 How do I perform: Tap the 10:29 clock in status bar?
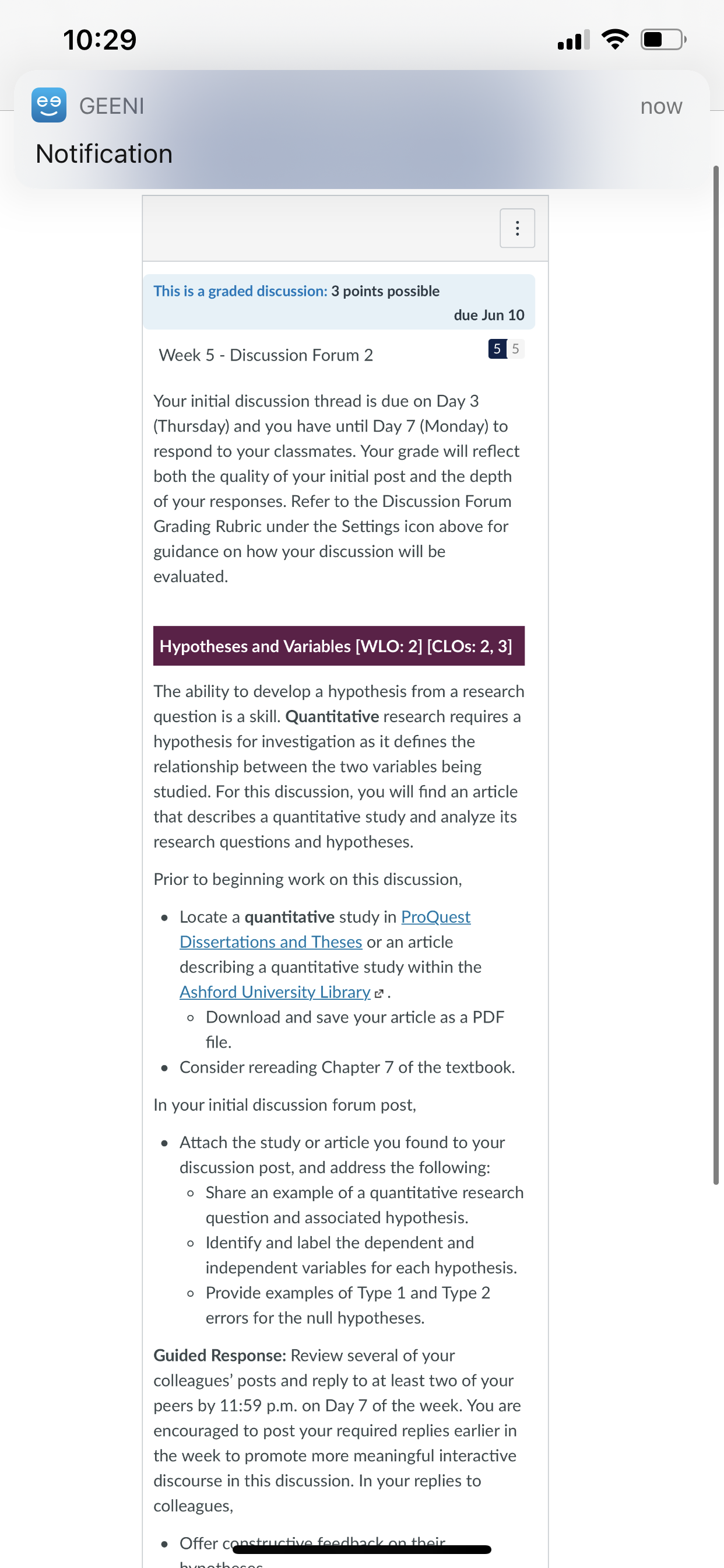coord(100,40)
